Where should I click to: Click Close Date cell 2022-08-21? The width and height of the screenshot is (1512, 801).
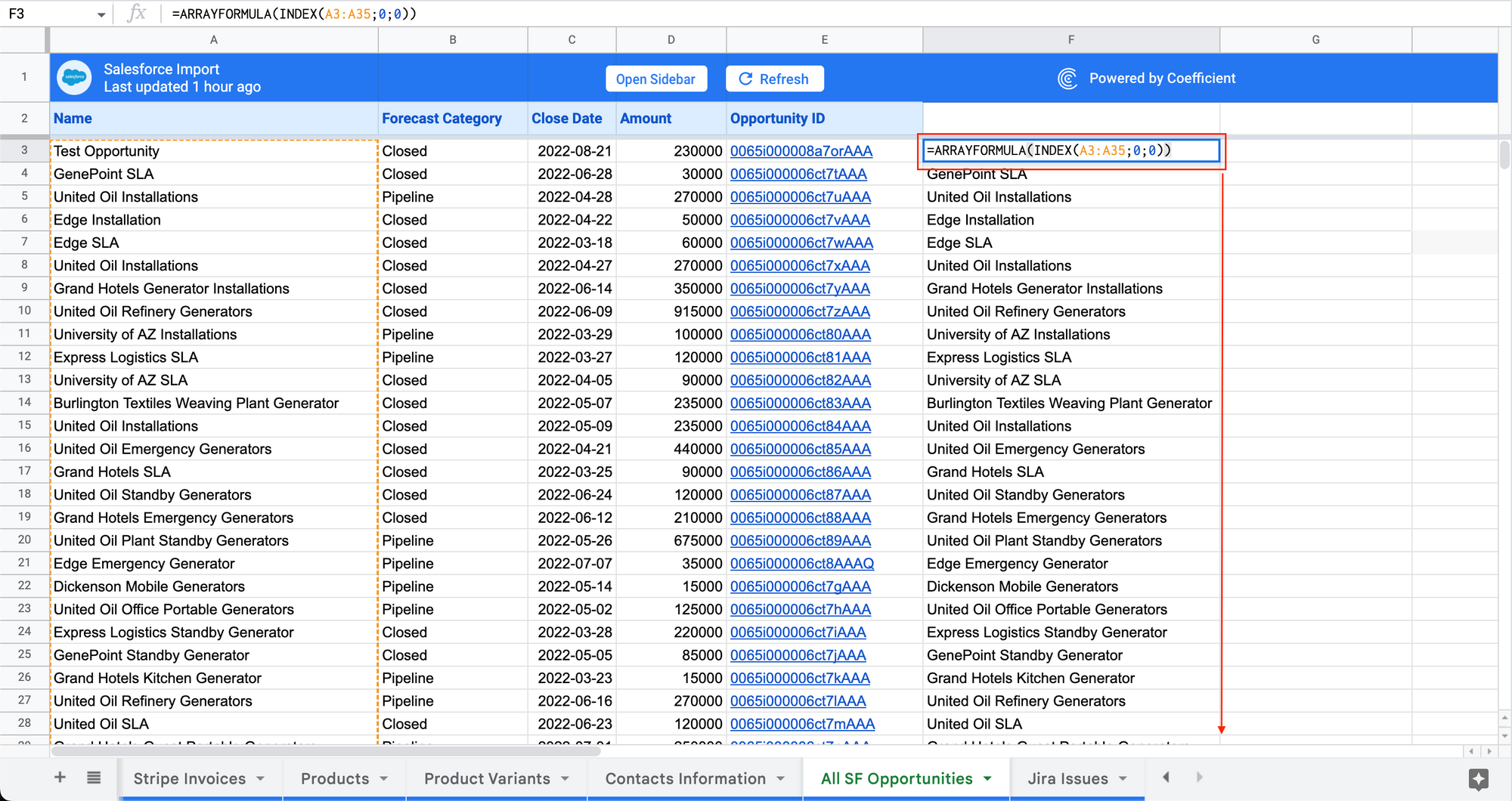572,151
